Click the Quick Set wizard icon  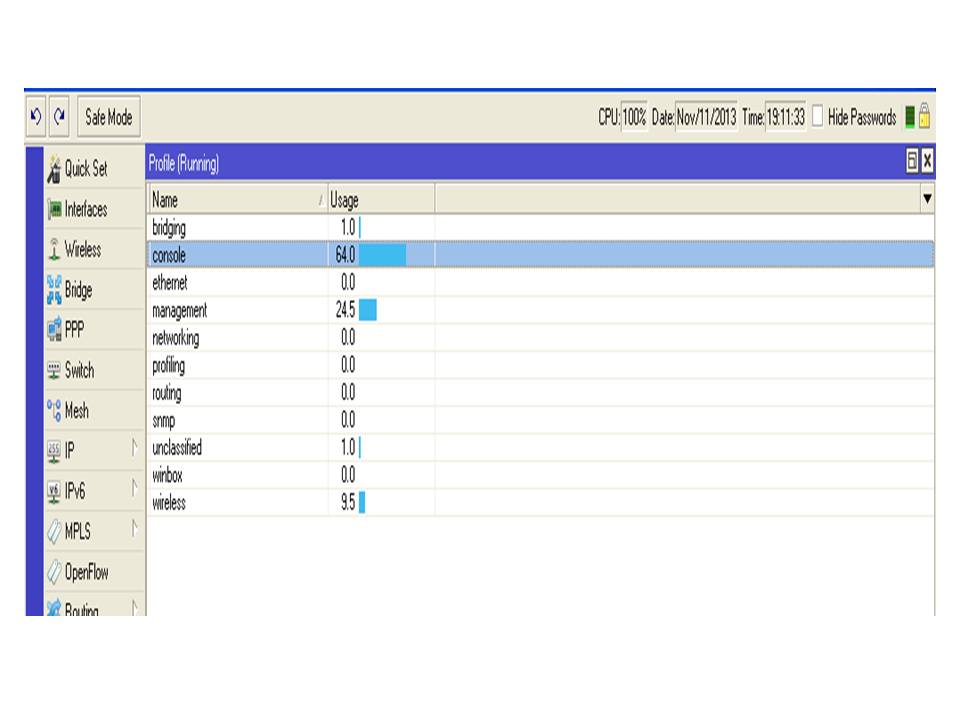[x=54, y=169]
